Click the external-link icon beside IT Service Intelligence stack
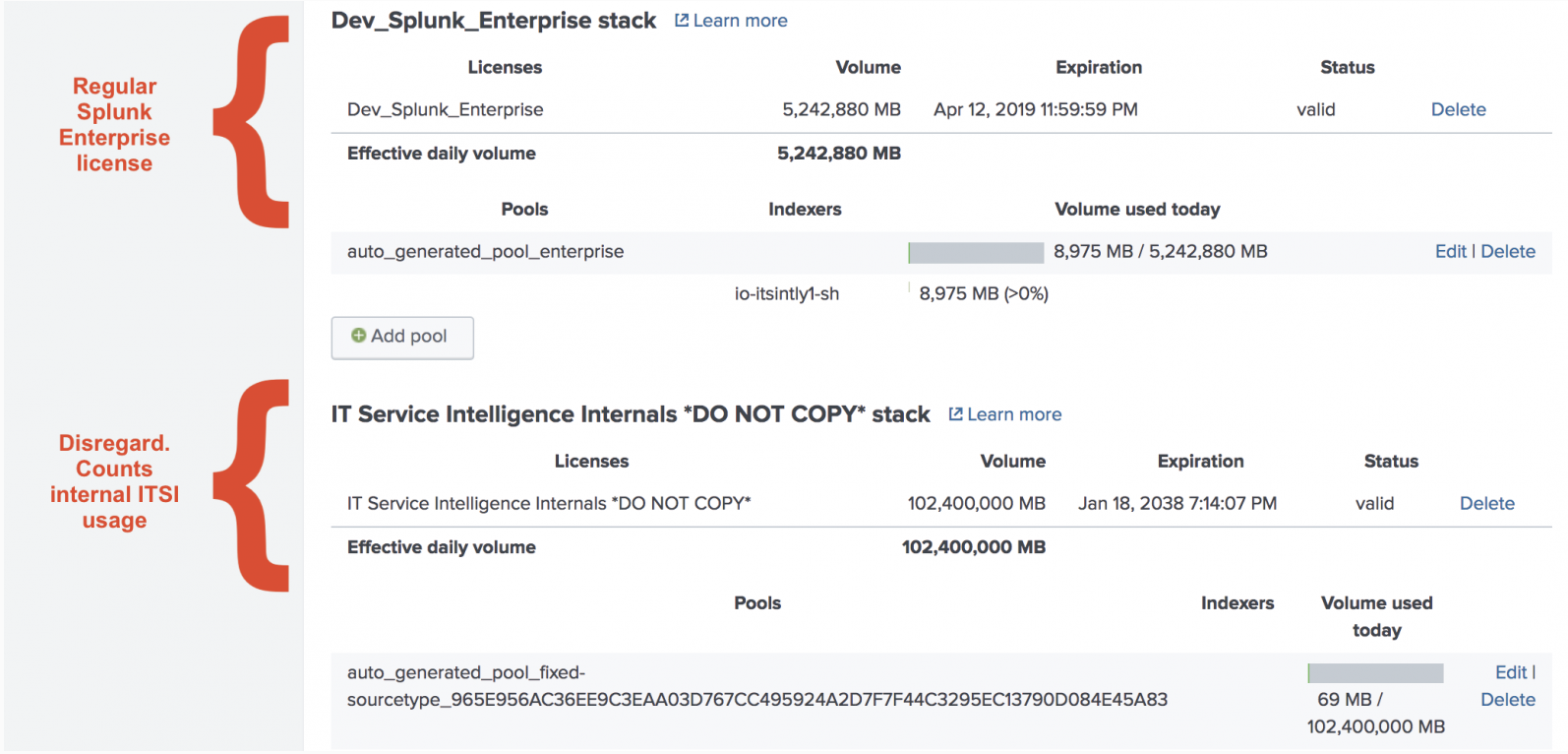The image size is (1568, 754). [955, 414]
